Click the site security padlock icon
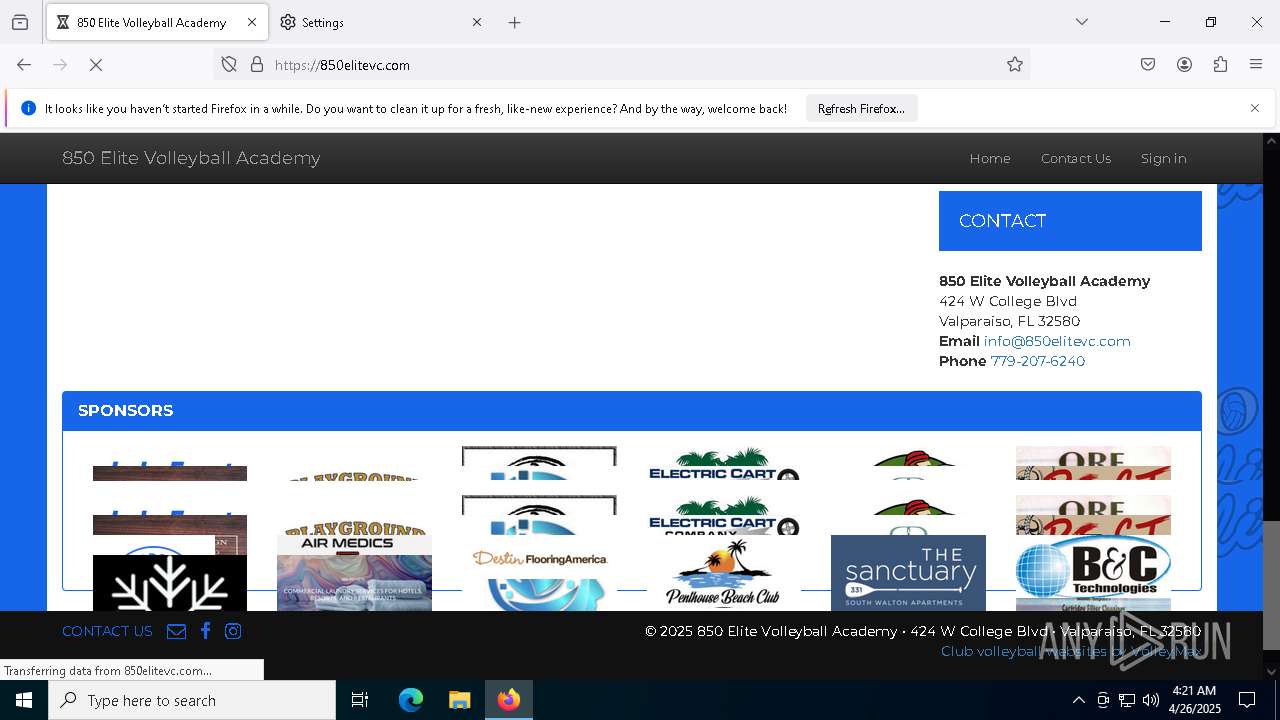The image size is (1280, 720). tap(257, 65)
